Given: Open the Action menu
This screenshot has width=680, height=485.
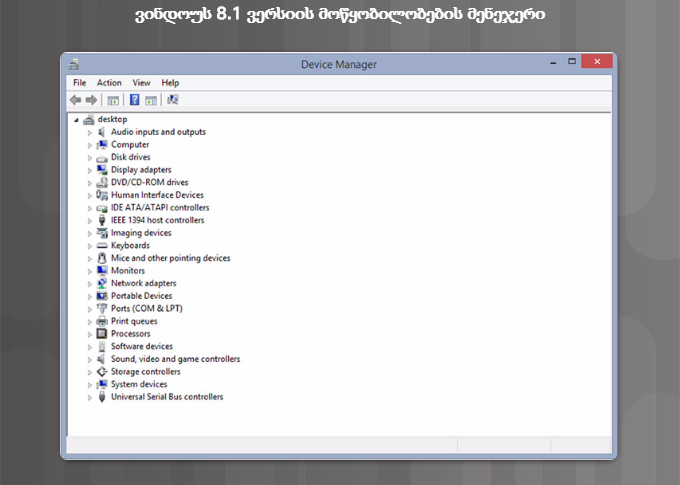Looking at the screenshot, I should tap(109, 83).
